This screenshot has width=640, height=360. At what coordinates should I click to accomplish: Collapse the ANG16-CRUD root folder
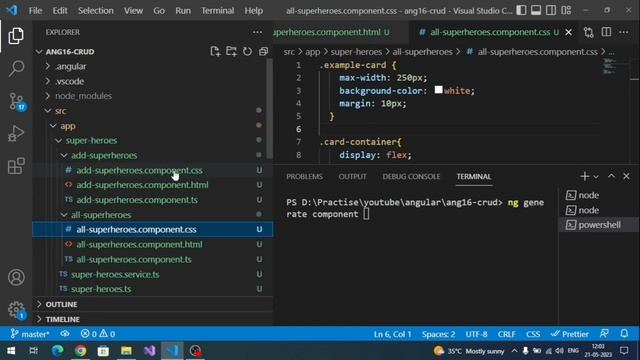point(39,52)
